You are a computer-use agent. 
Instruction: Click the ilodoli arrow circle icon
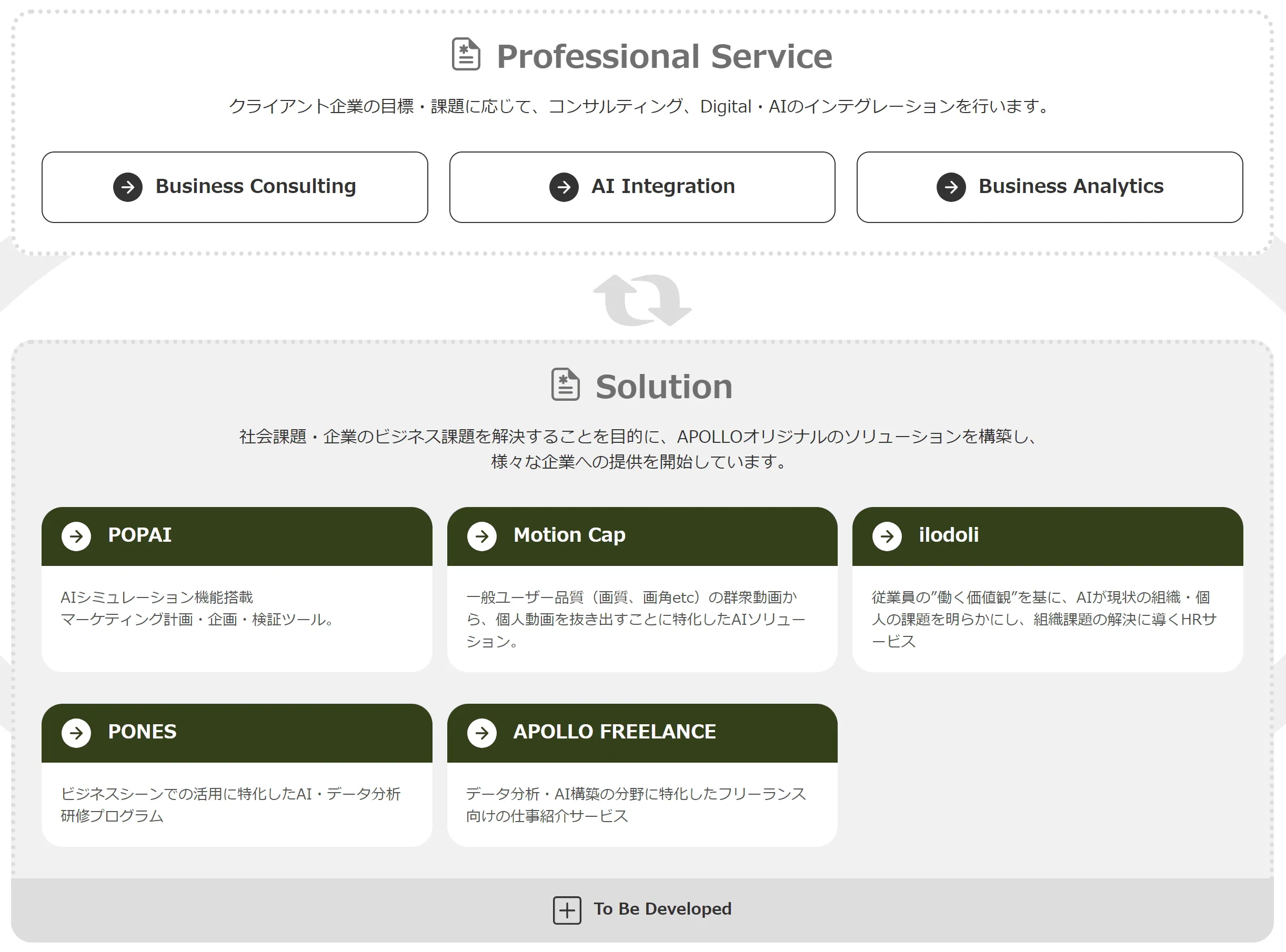click(x=887, y=536)
